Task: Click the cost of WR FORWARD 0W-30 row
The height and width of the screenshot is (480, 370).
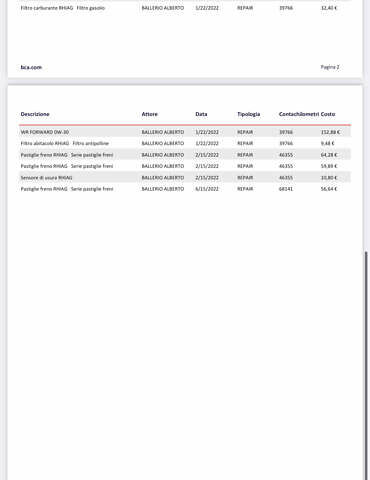Action: coord(330,132)
